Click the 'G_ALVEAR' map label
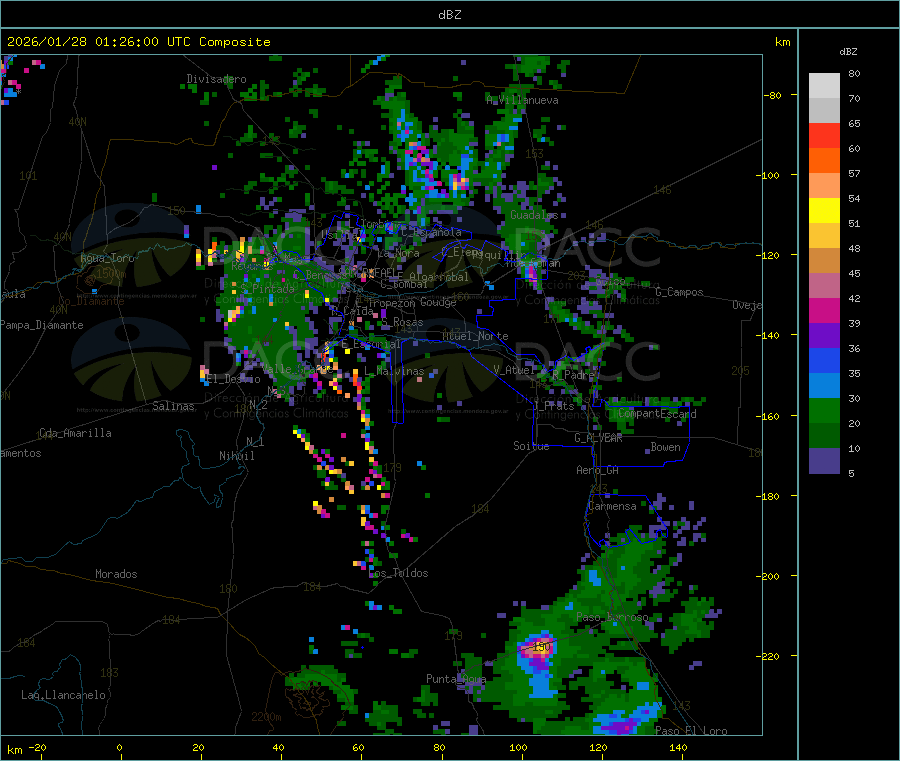900x761 pixels. click(x=598, y=438)
